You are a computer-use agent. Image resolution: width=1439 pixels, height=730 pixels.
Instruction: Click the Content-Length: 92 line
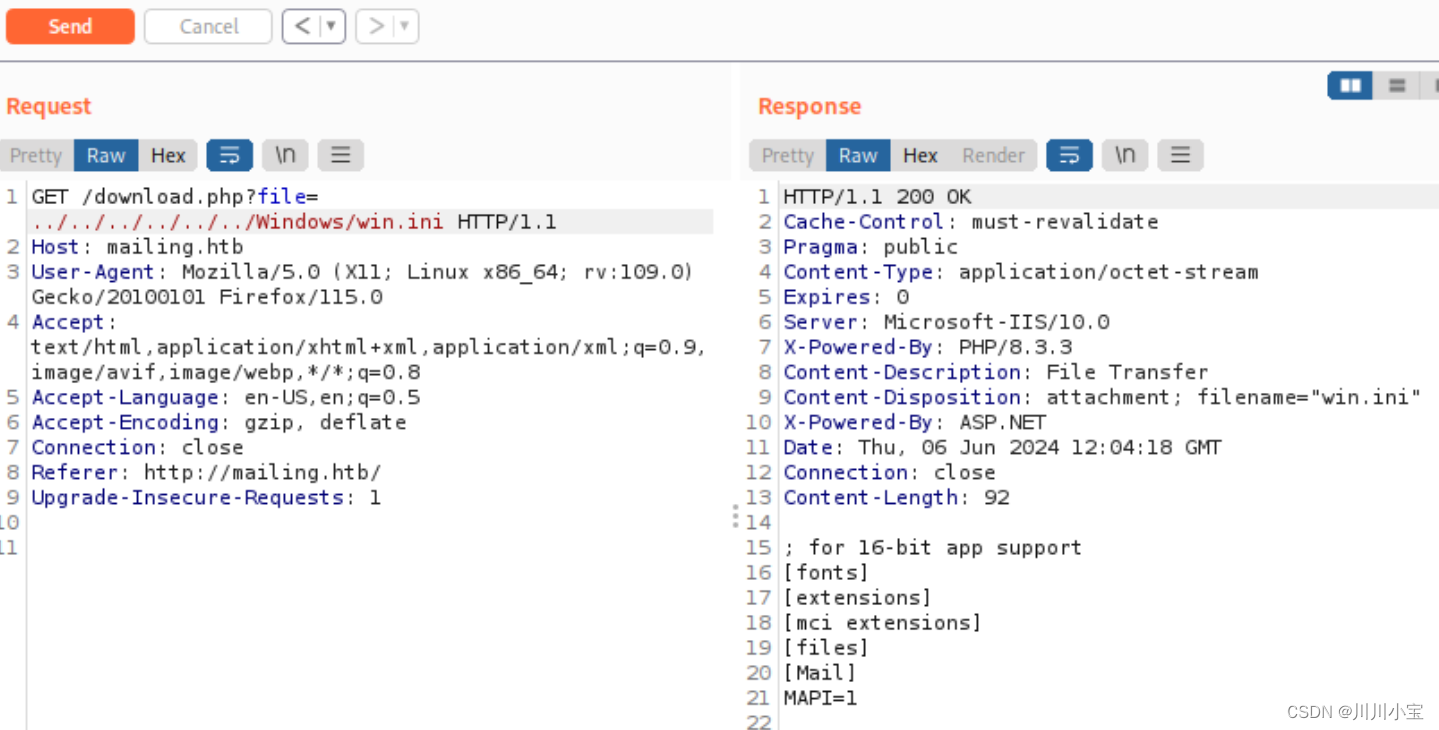[896, 497]
